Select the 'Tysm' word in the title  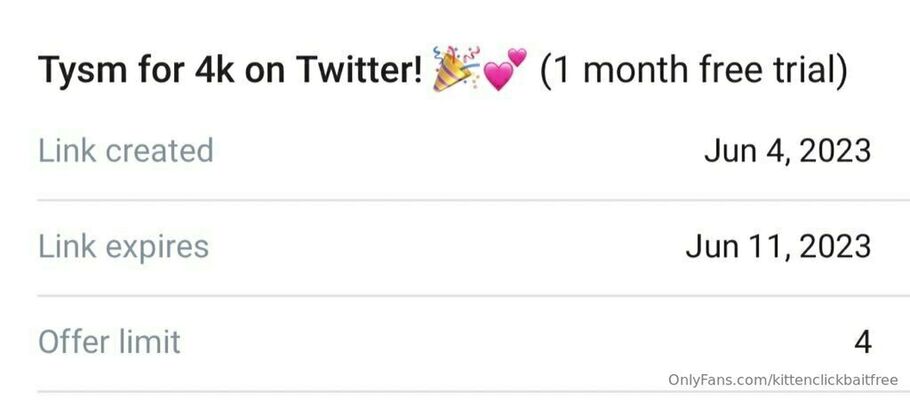83,71
